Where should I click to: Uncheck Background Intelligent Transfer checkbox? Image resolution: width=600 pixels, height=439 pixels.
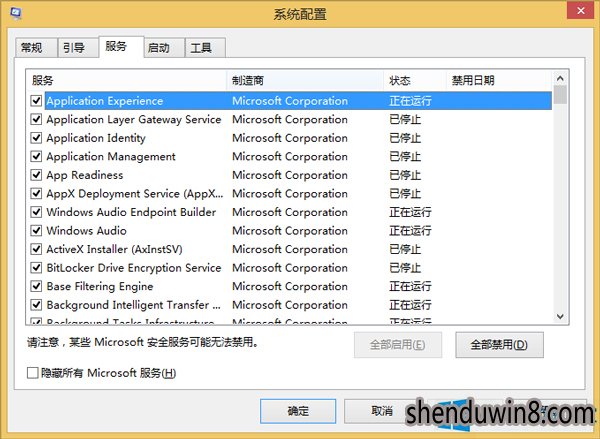tap(36, 304)
